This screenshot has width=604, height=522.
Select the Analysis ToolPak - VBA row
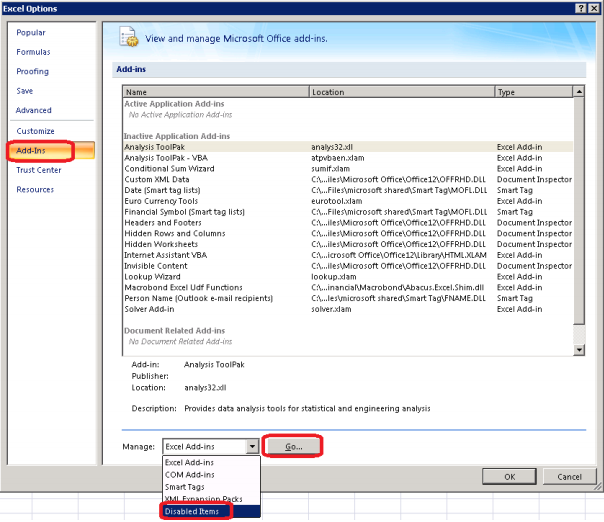pos(348,158)
